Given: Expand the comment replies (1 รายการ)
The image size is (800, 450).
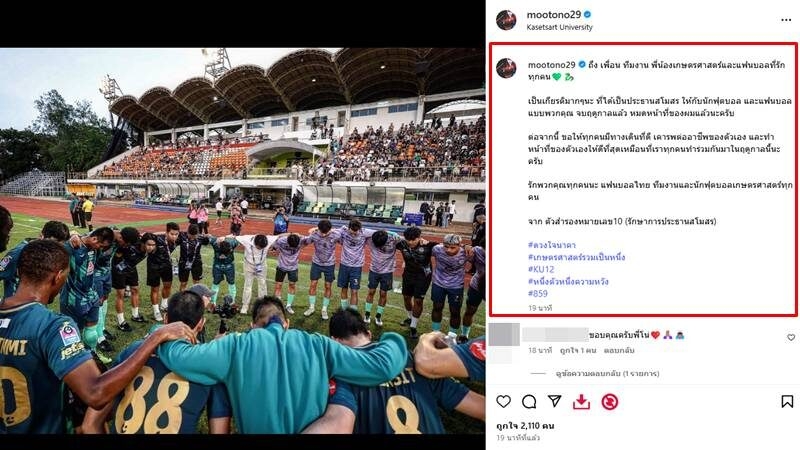Looking at the screenshot, I should 607,373.
